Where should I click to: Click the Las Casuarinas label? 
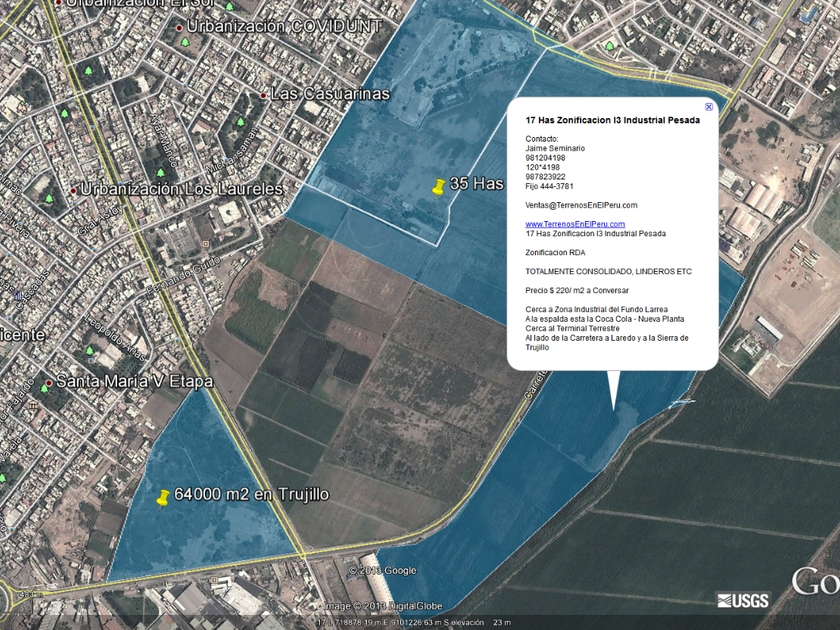point(330,94)
